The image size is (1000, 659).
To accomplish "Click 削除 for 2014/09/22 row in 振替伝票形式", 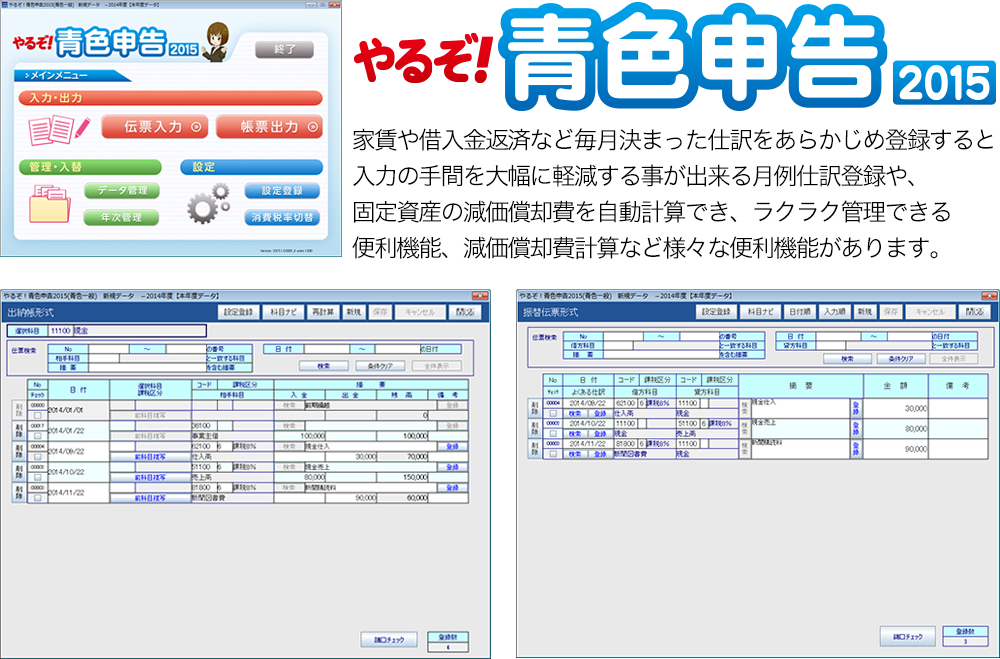I will click(534, 408).
